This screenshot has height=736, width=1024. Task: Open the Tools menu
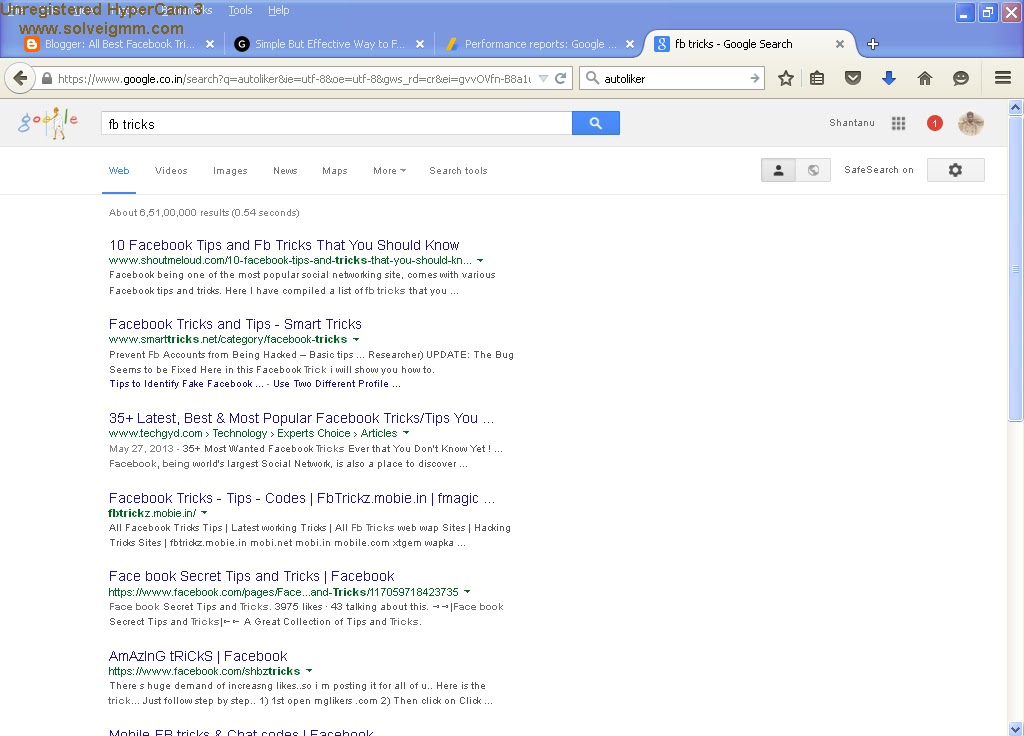240,10
